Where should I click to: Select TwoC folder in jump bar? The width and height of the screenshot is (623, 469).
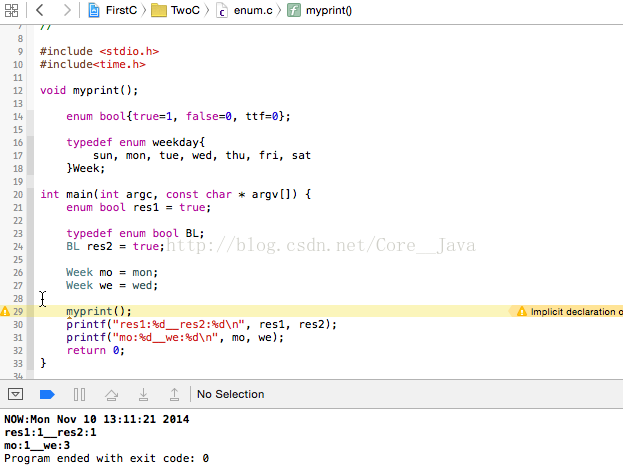(185, 10)
